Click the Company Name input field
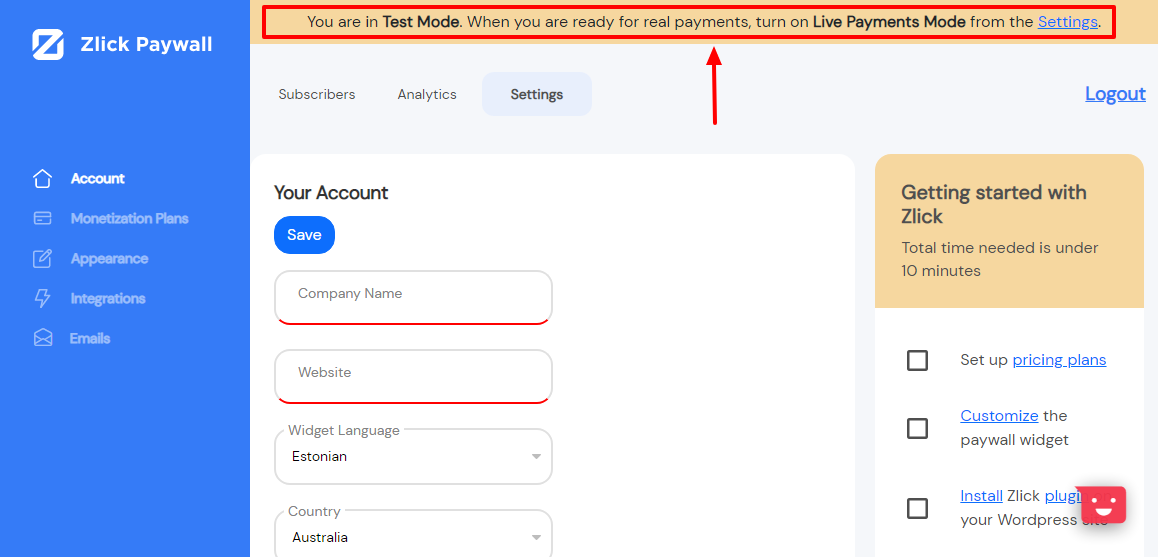Image resolution: width=1158 pixels, height=557 pixels. [x=413, y=297]
